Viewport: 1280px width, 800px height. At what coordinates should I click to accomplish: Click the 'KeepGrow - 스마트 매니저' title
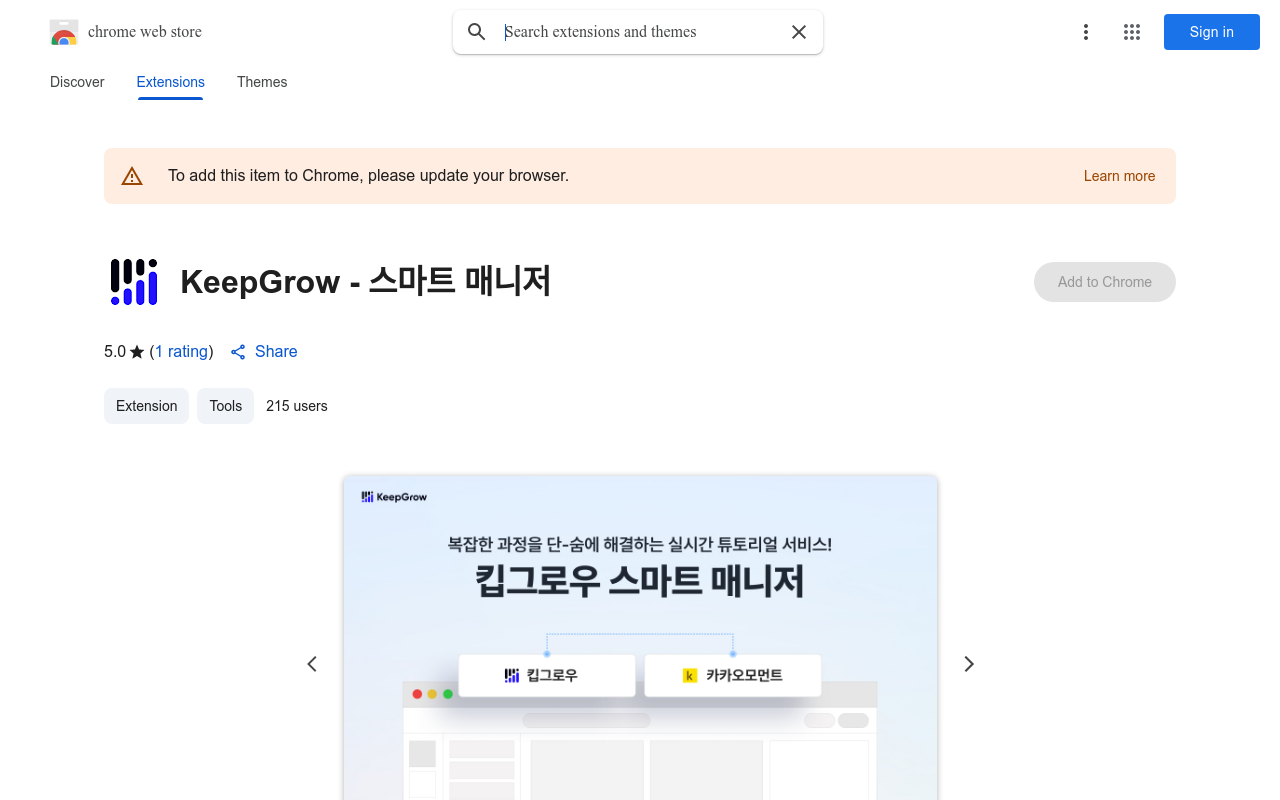pos(366,282)
